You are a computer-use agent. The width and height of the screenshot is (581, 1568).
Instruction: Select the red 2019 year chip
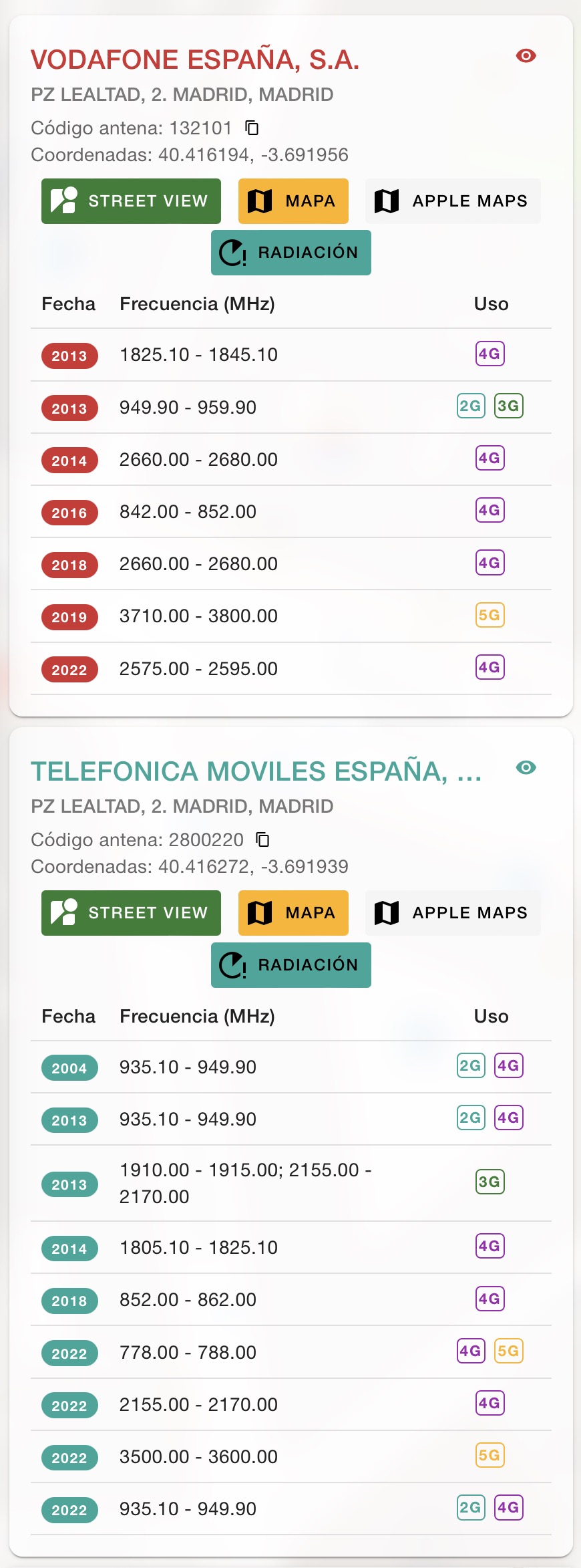pyautogui.click(x=69, y=617)
